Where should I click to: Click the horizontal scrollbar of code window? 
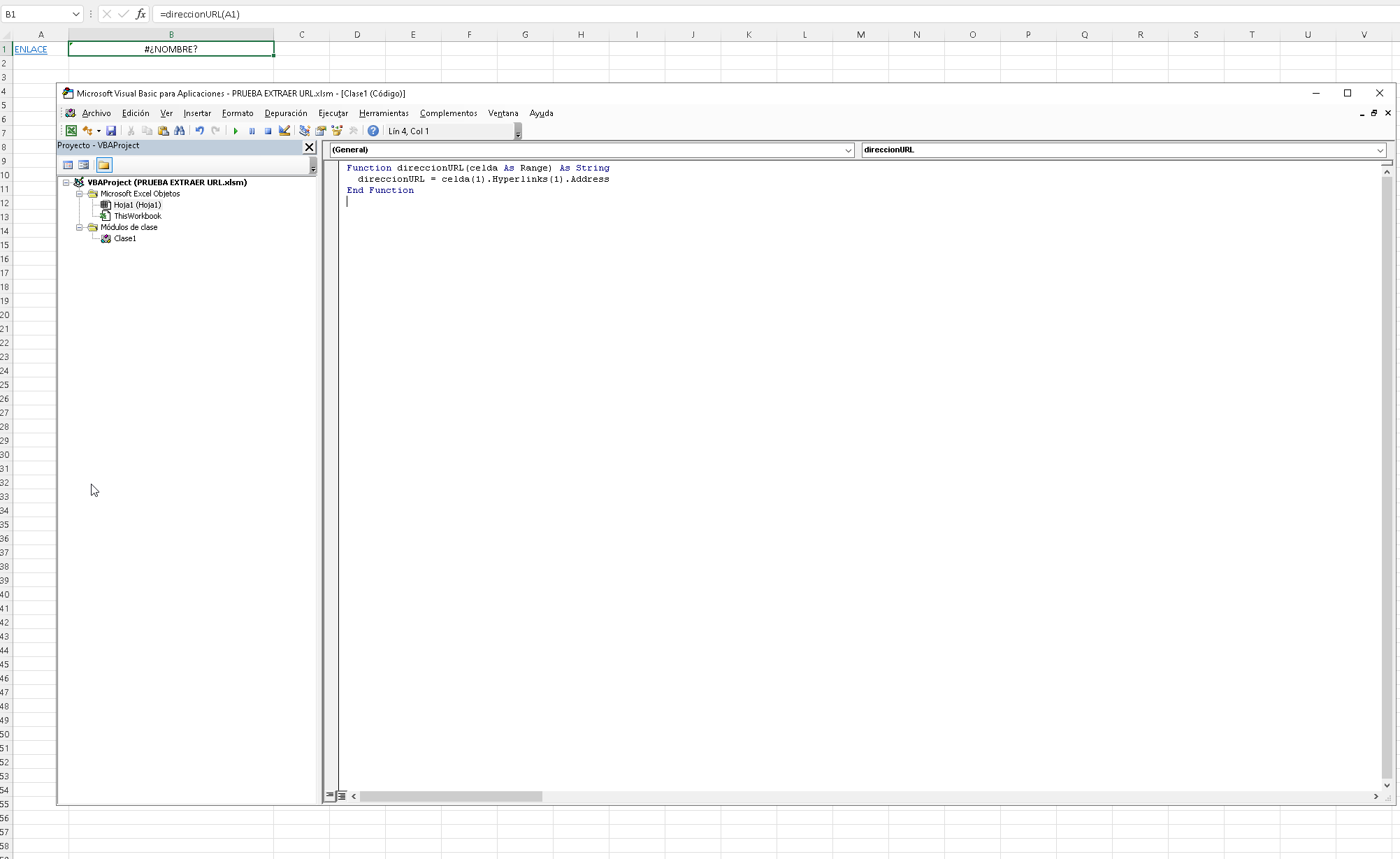click(x=451, y=796)
